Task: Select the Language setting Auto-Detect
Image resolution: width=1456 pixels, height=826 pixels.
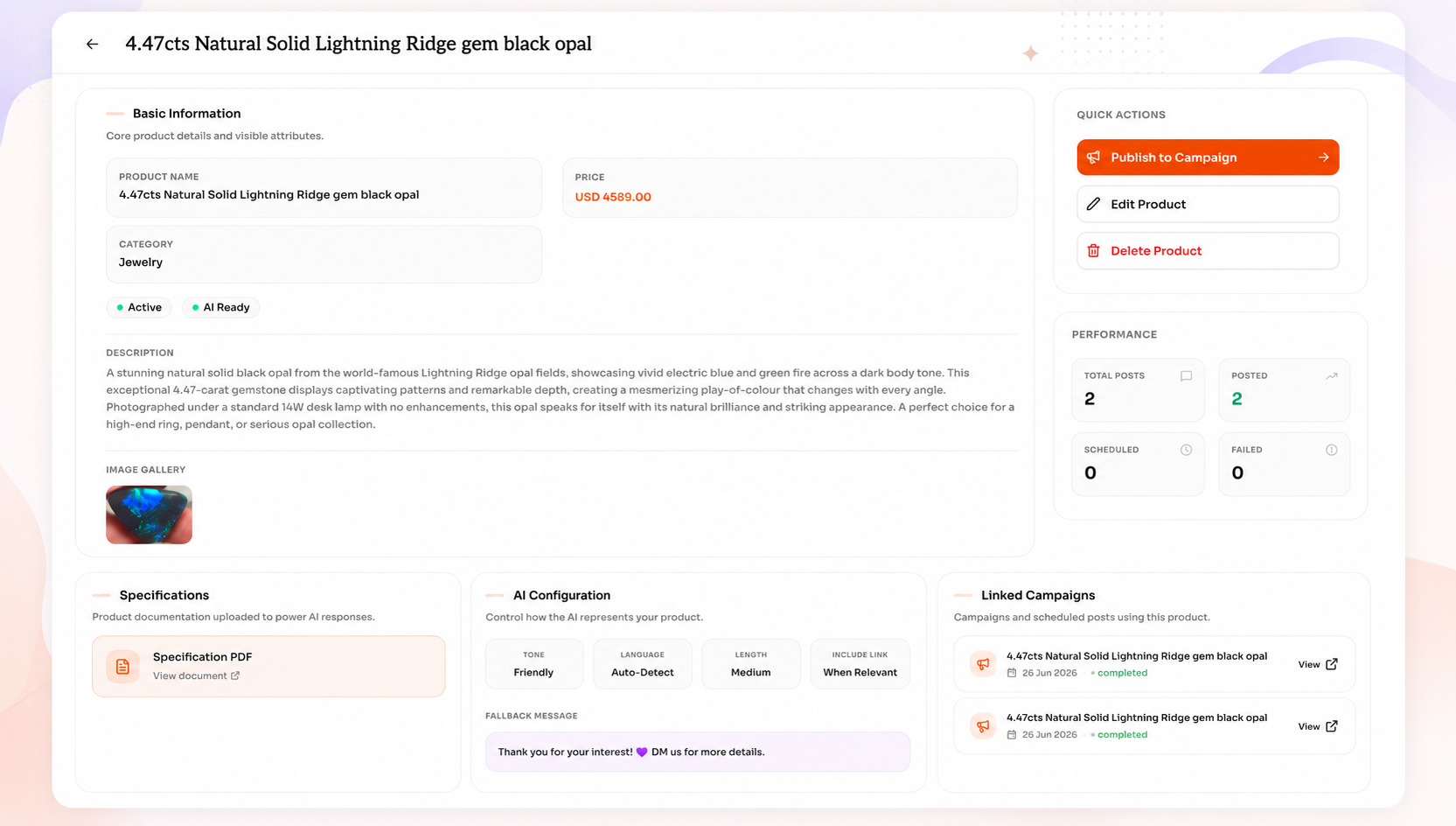Action: point(642,664)
